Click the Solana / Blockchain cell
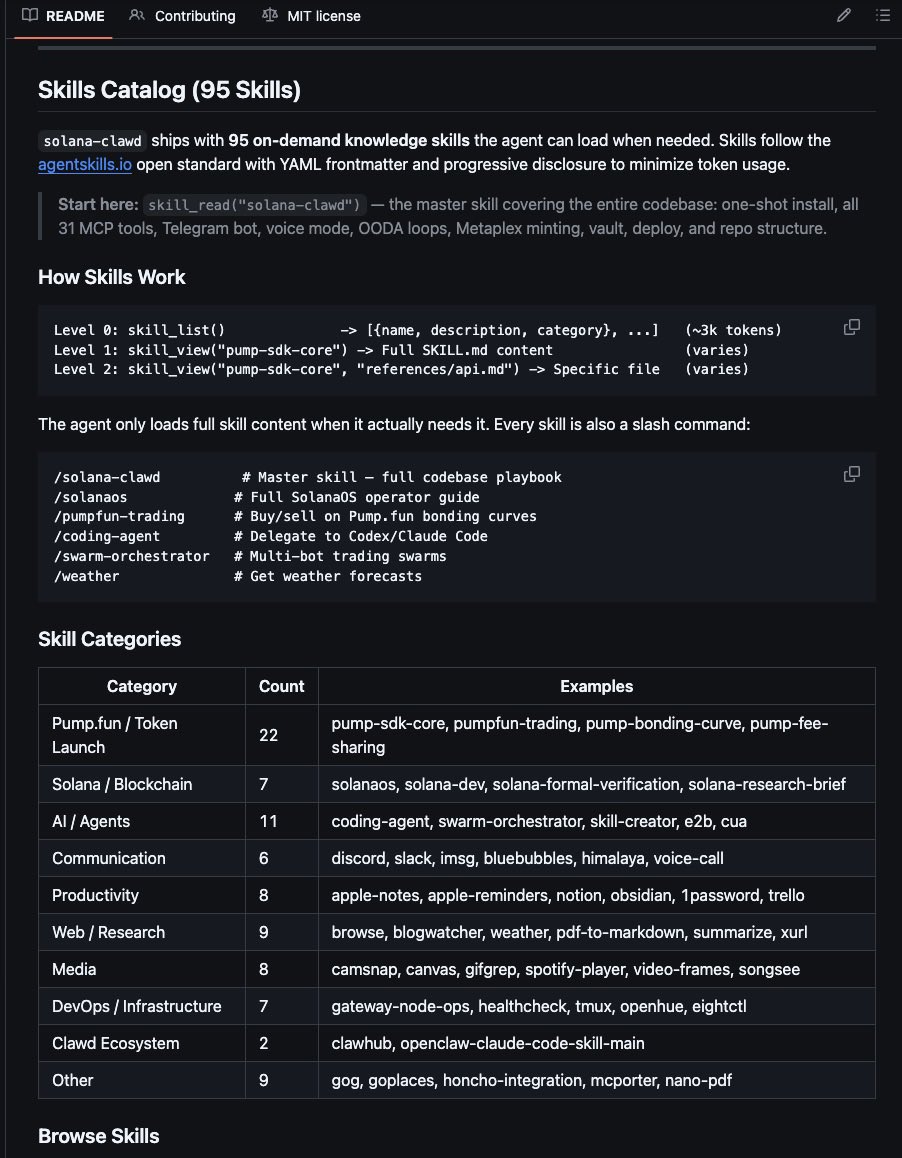 point(142,784)
